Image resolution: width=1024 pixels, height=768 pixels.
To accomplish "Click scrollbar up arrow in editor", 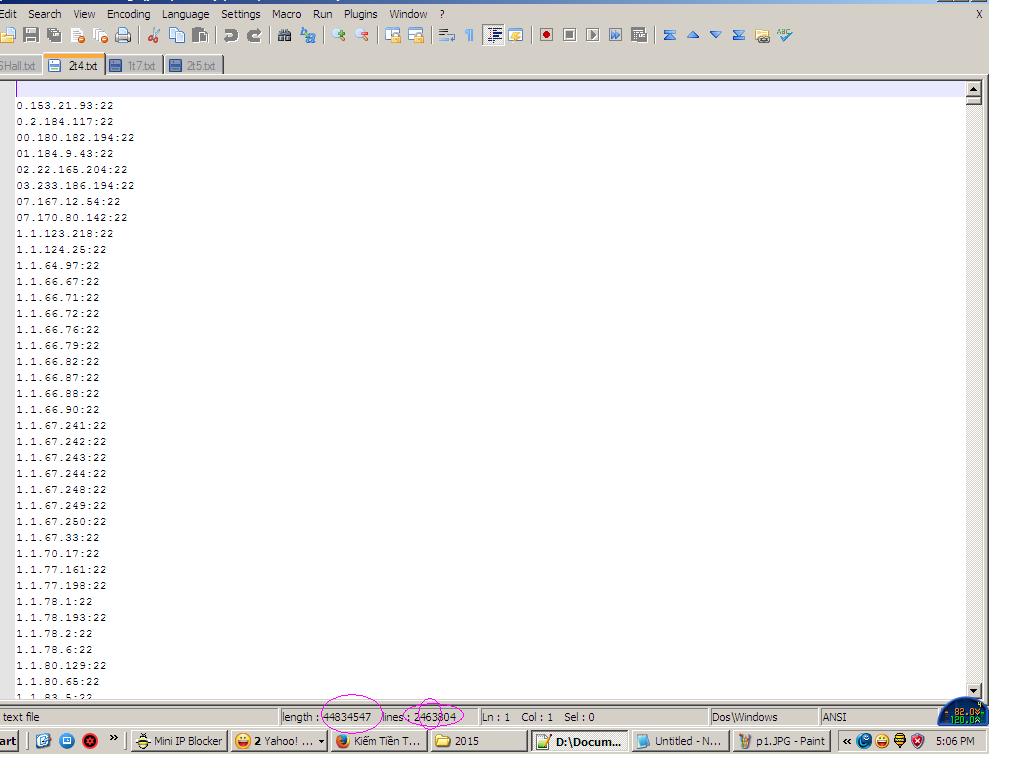I will click(x=973, y=89).
